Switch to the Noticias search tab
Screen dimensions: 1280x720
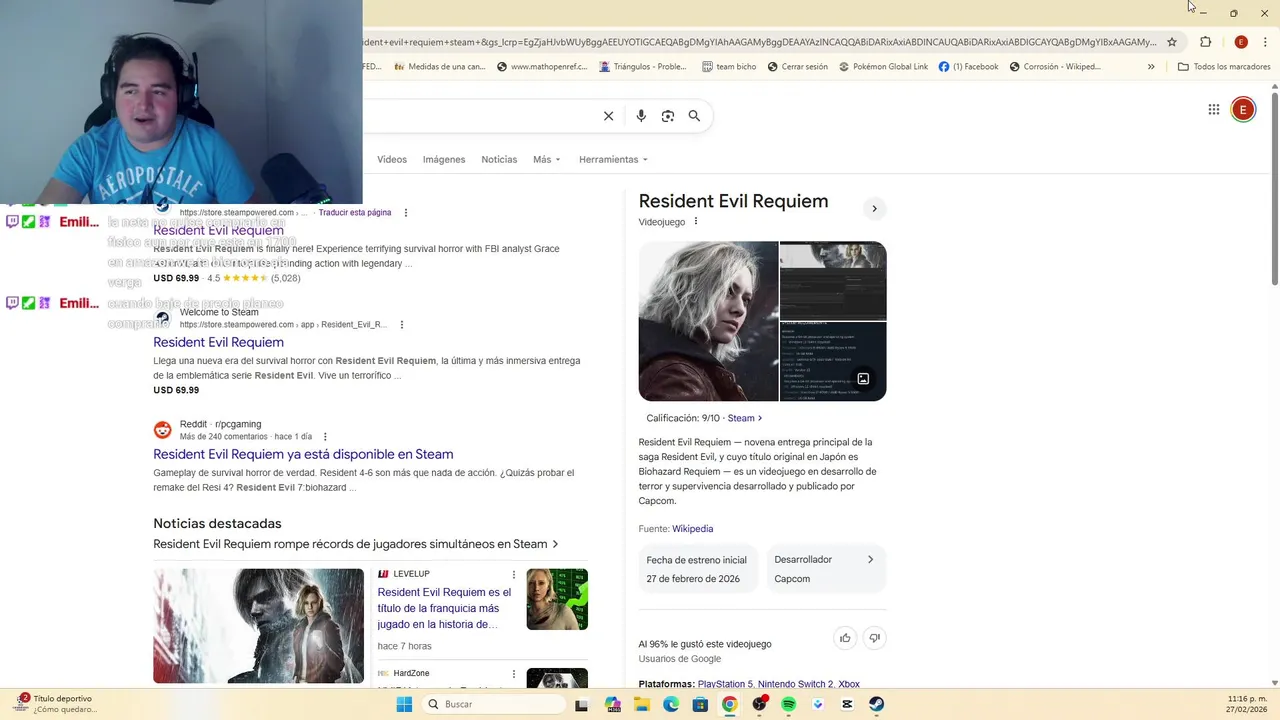[x=499, y=160]
